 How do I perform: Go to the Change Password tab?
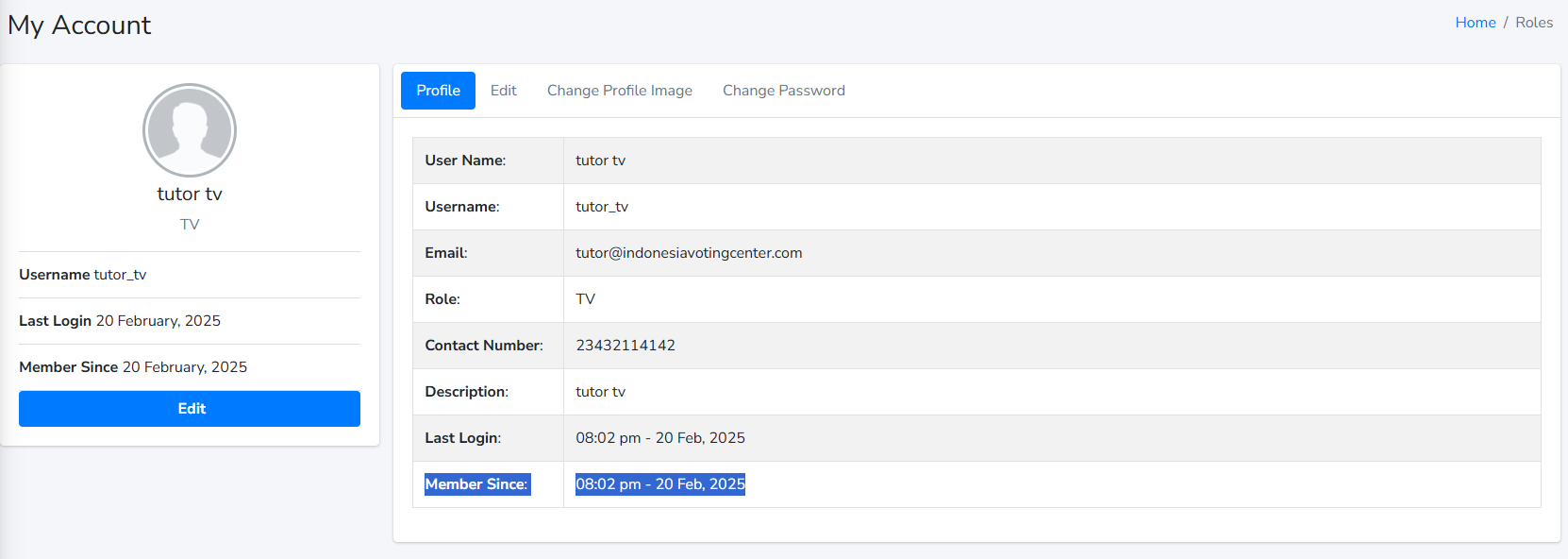tap(783, 91)
